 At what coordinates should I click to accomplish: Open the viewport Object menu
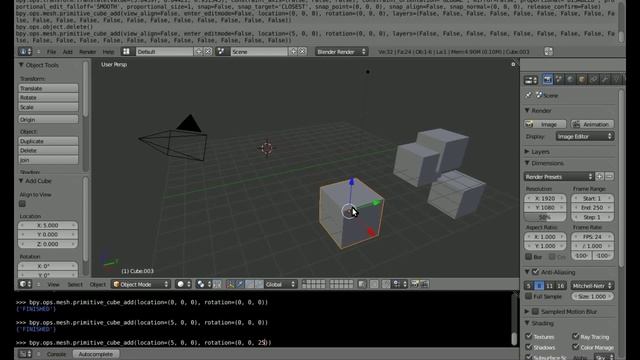(x=98, y=284)
